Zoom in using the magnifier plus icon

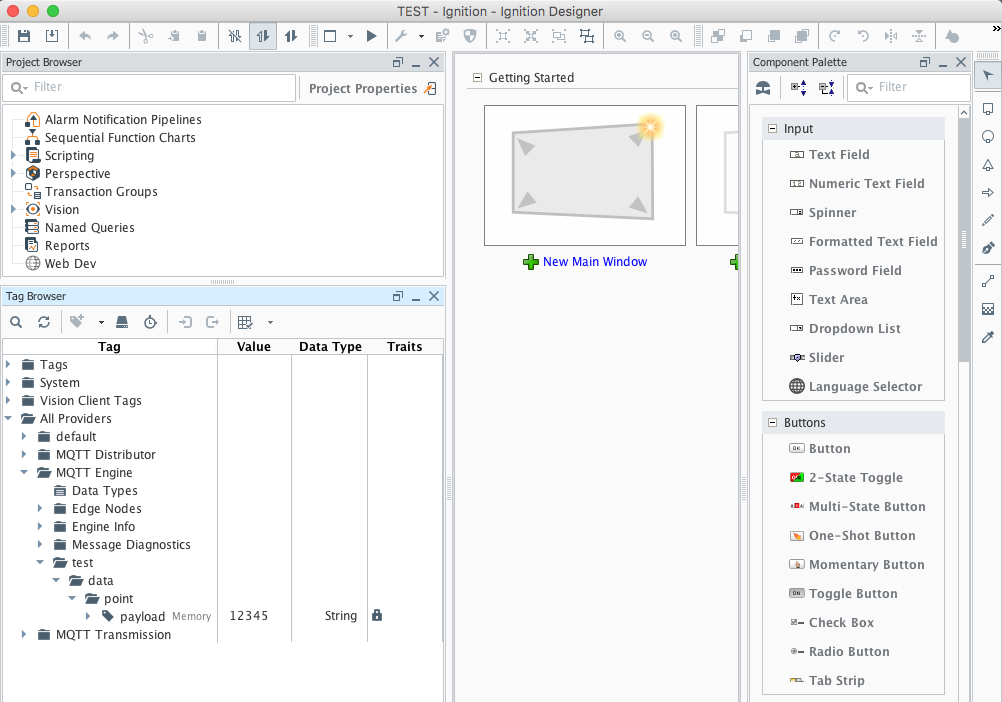click(x=620, y=36)
